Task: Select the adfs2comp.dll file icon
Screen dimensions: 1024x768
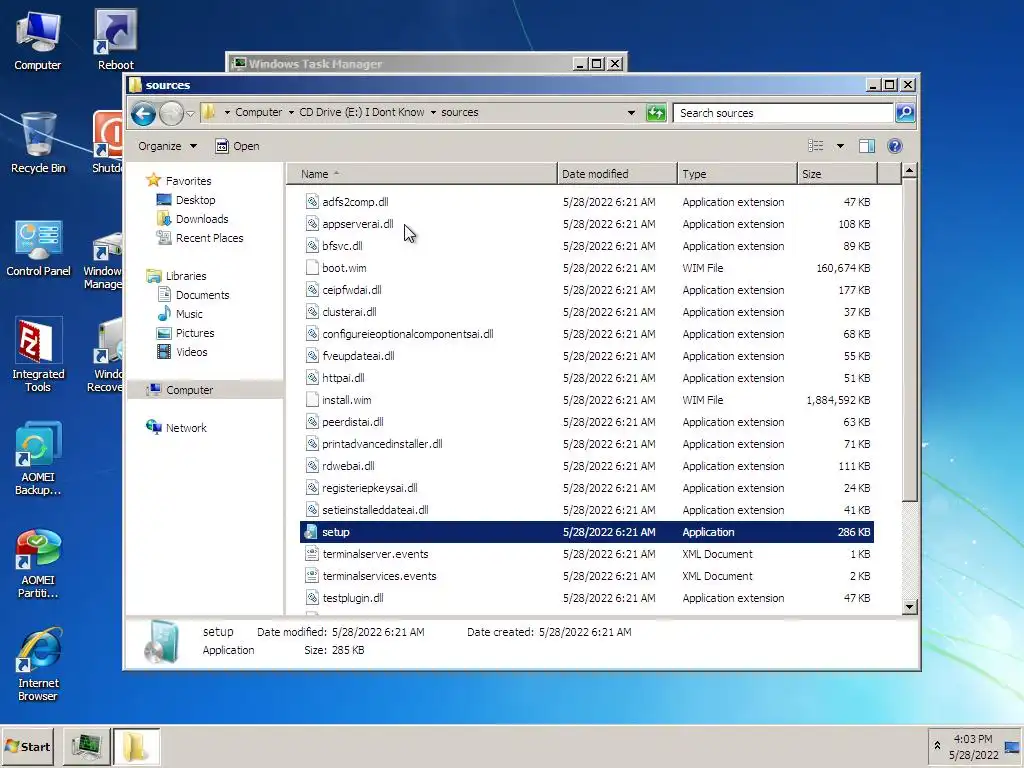Action: [x=312, y=202]
